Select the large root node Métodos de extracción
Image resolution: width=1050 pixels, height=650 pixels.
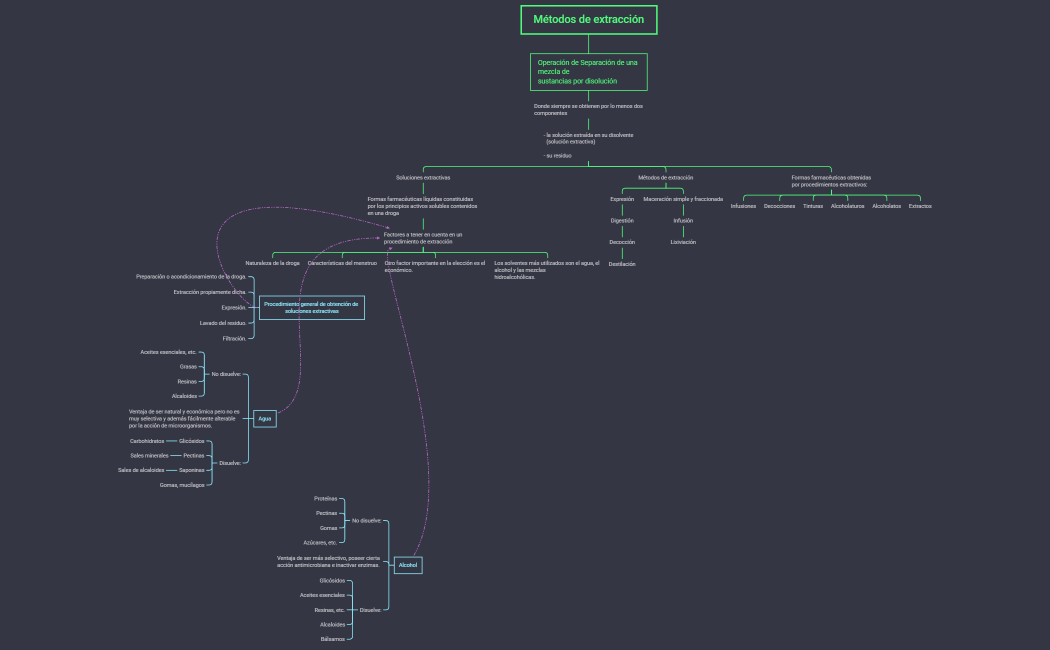588,20
